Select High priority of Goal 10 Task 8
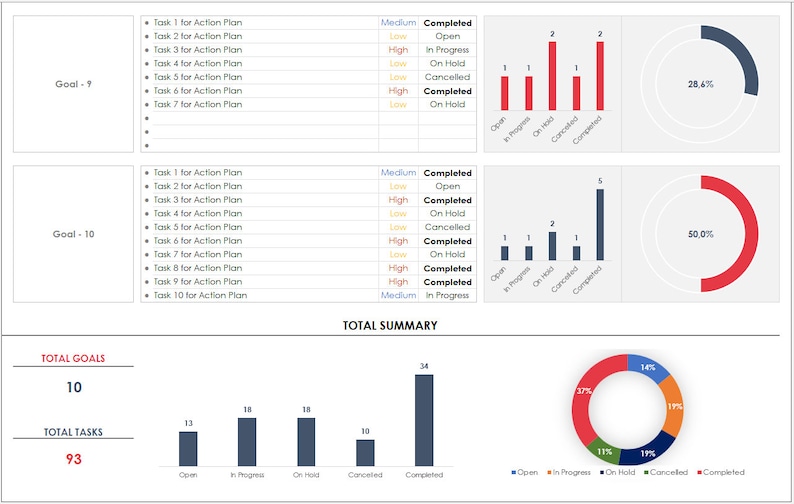 coord(399,268)
